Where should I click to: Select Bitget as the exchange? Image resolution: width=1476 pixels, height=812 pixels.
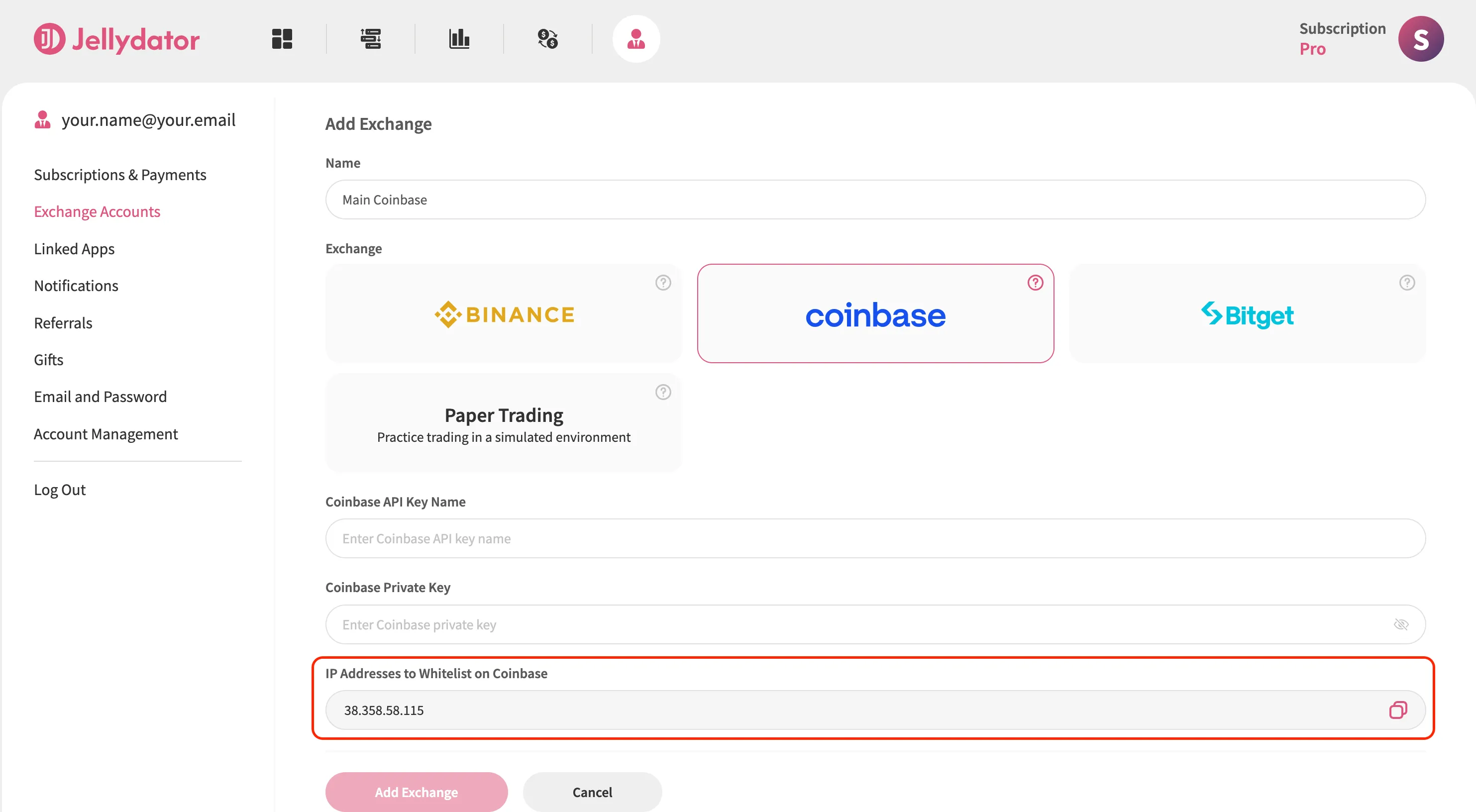tap(1248, 313)
